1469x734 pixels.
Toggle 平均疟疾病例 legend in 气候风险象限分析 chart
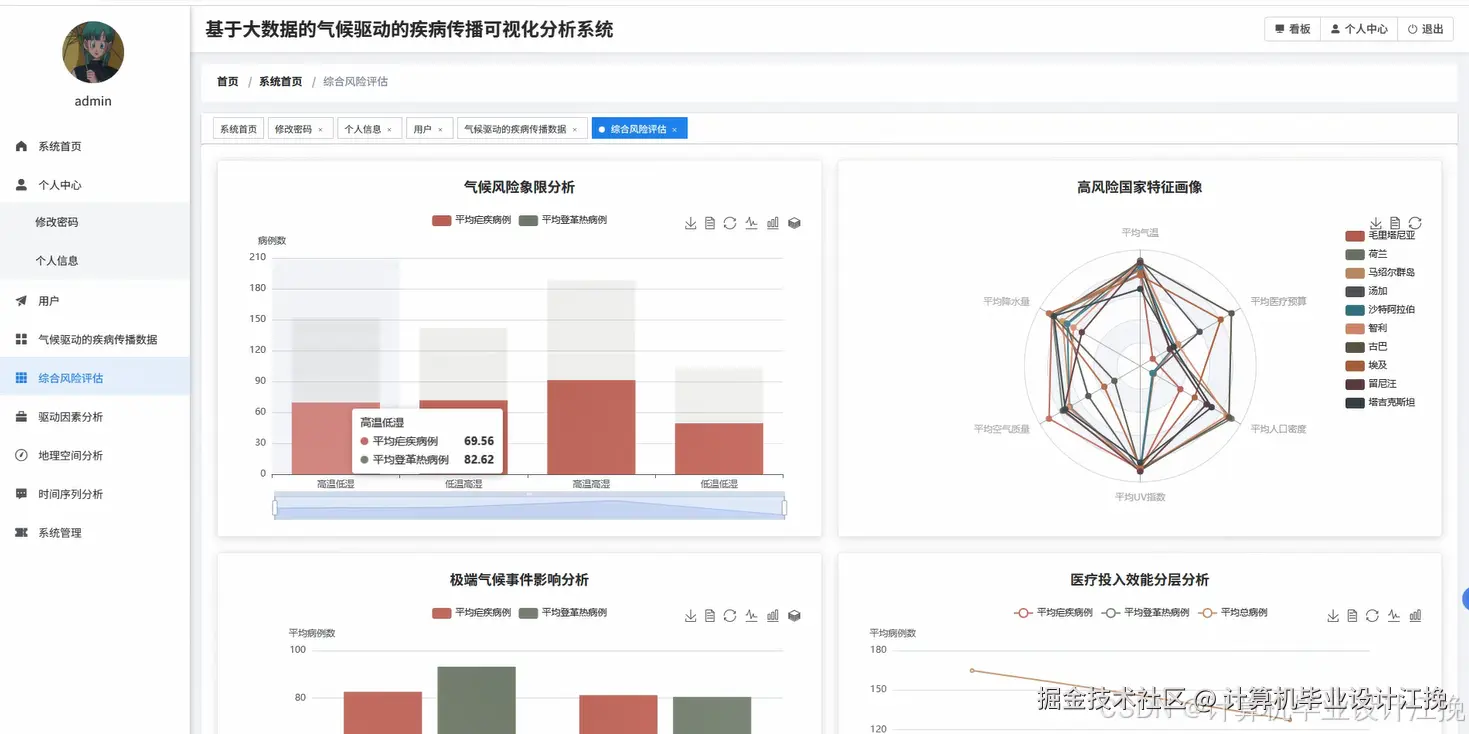pos(471,220)
